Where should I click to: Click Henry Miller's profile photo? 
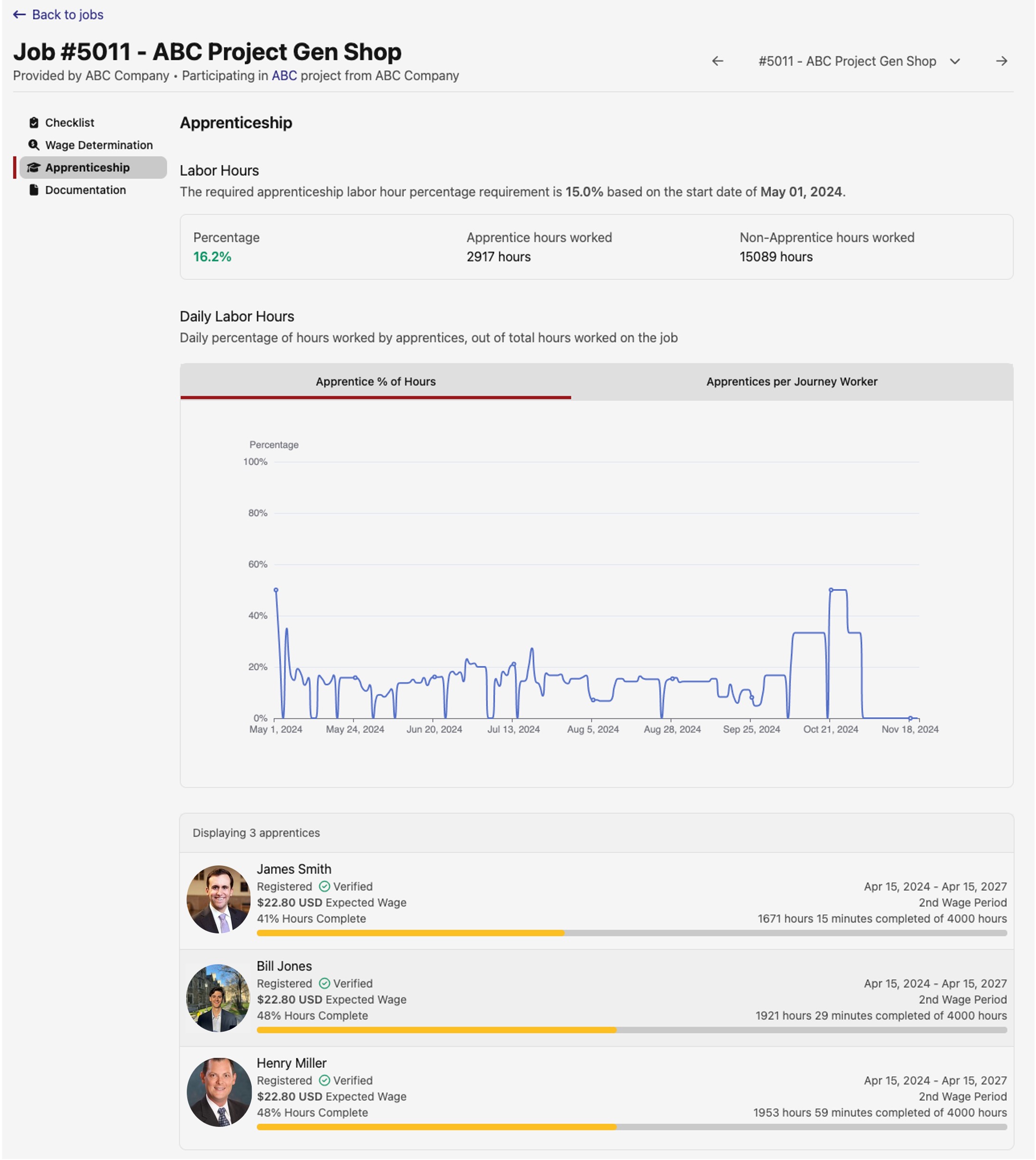pos(219,1092)
